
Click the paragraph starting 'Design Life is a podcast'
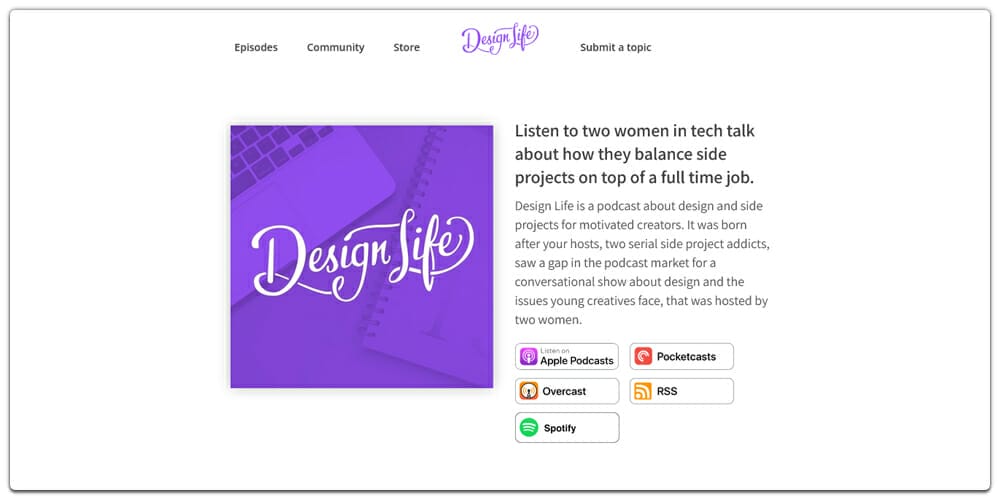641,263
